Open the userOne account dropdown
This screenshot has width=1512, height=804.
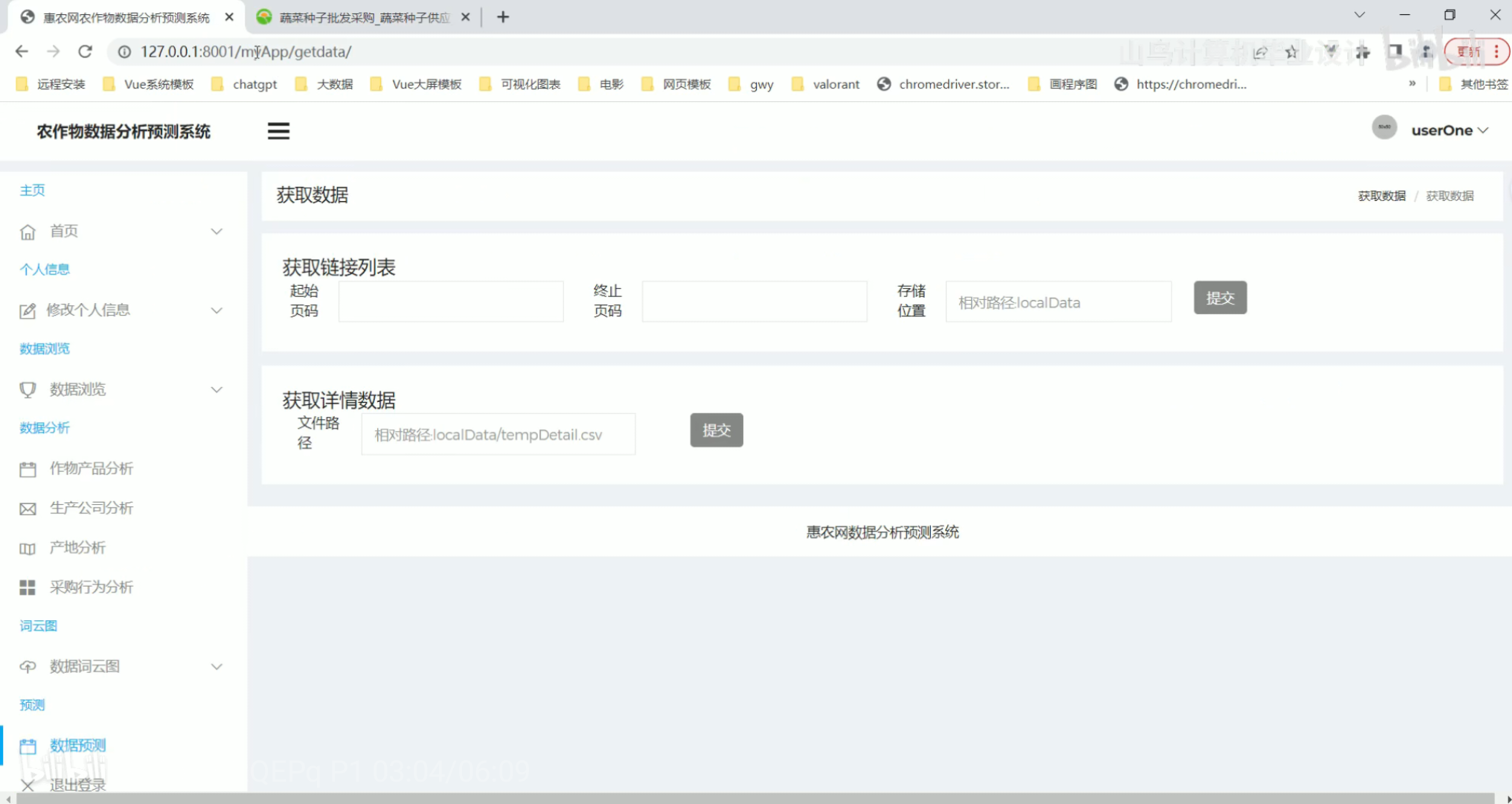click(1449, 130)
